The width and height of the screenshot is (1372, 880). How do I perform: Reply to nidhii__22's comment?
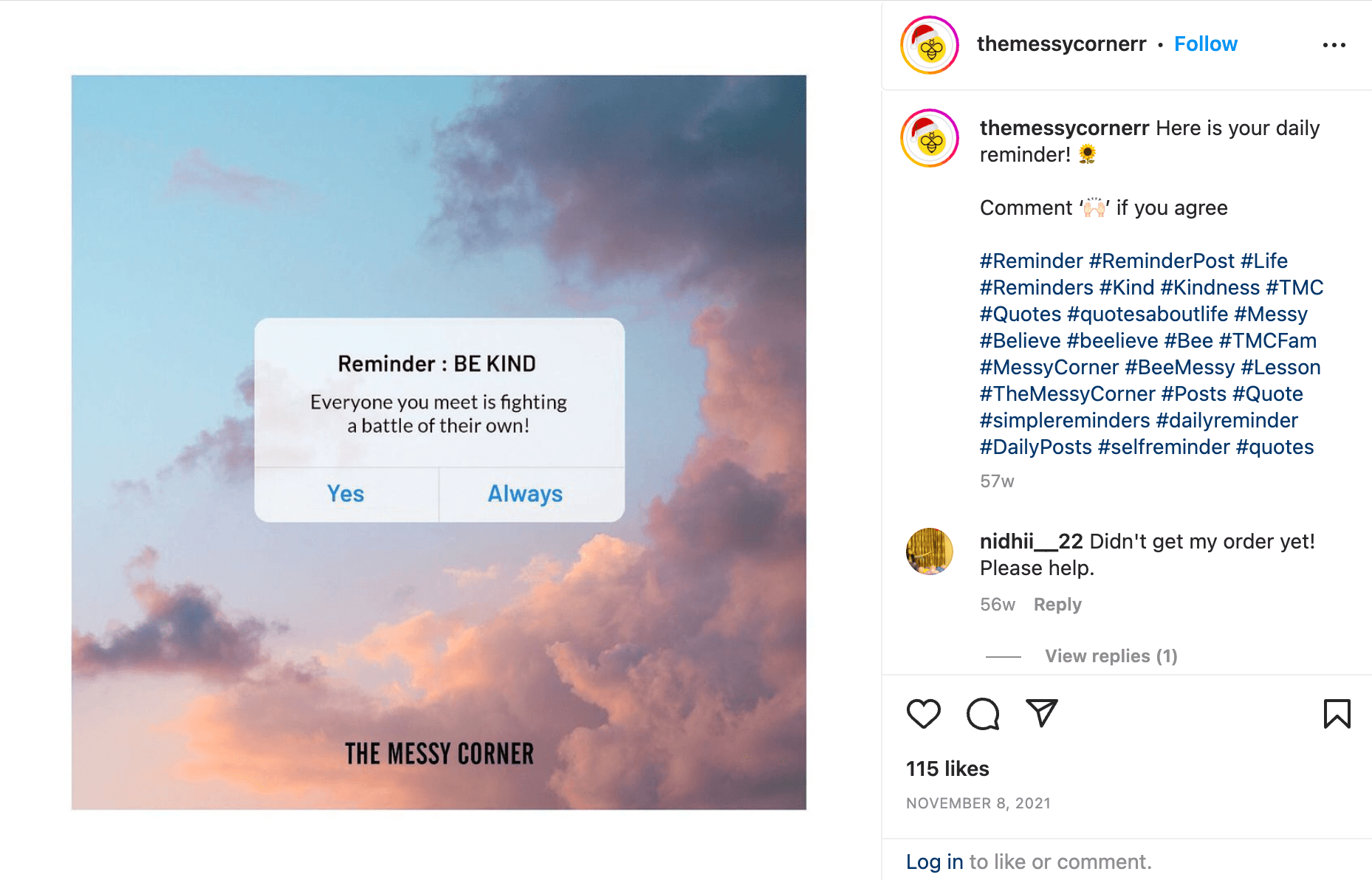coord(1057,605)
